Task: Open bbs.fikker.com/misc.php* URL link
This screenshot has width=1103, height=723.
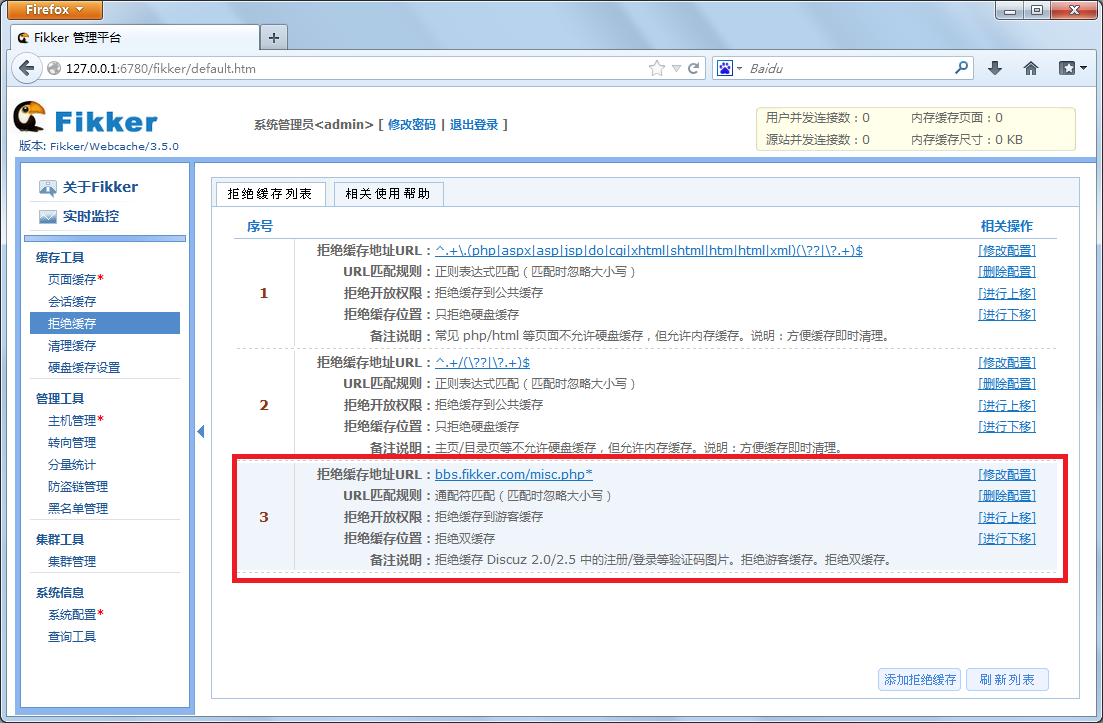Action: pyautogui.click(x=514, y=474)
